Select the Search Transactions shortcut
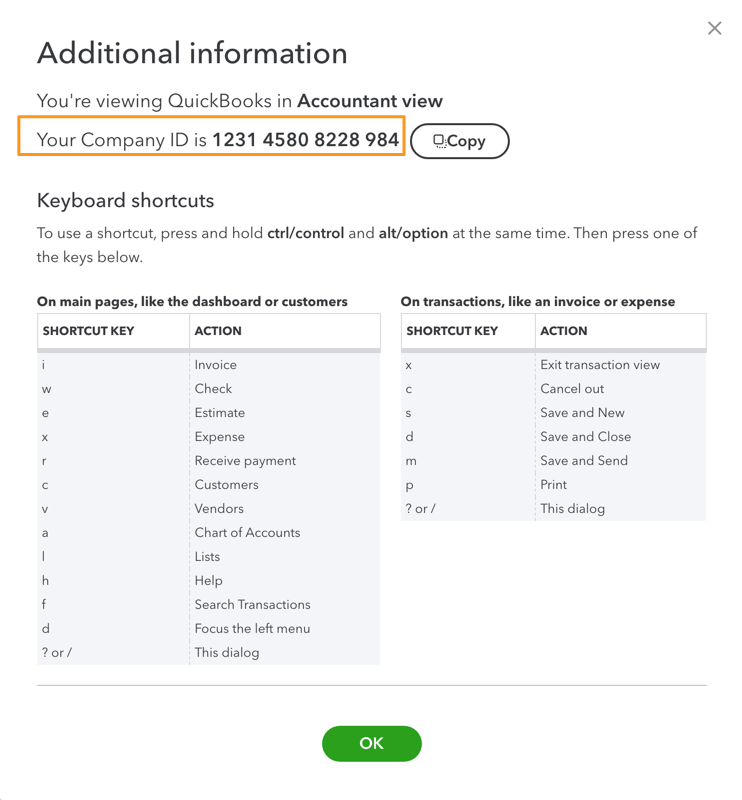Image resolution: width=742 pixels, height=800 pixels. pos(251,604)
